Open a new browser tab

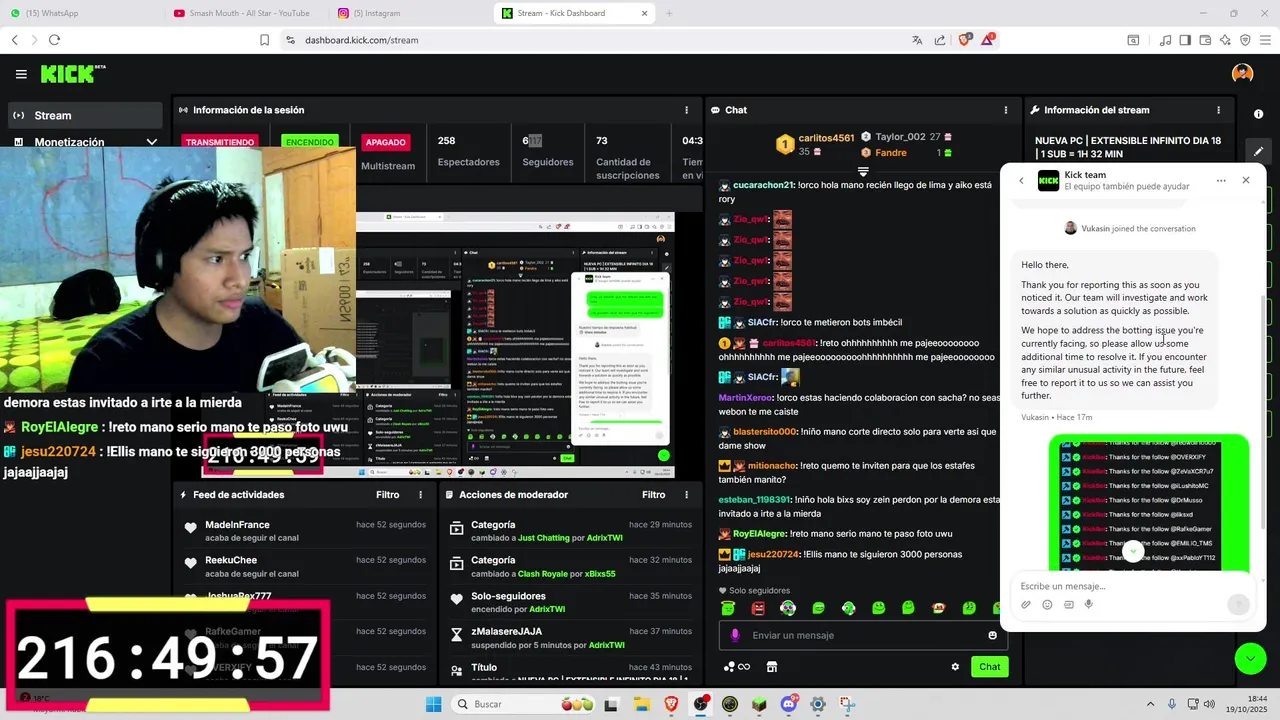pyautogui.click(x=669, y=13)
